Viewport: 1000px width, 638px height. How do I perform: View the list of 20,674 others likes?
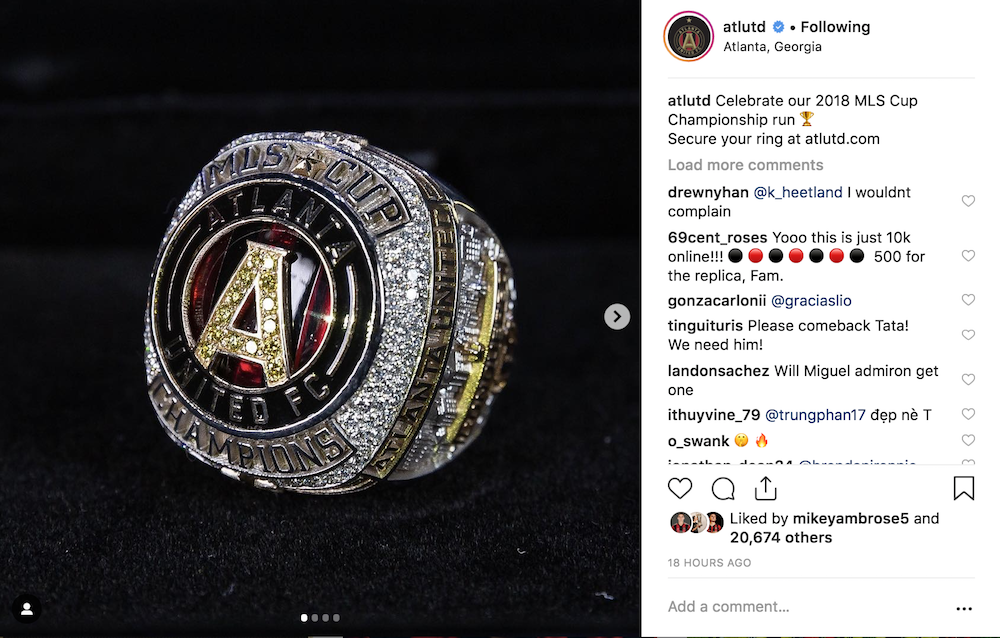781,537
